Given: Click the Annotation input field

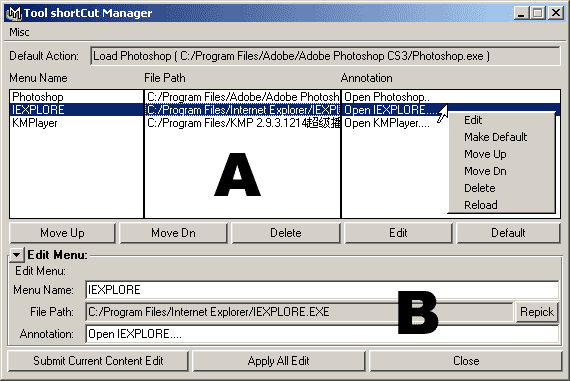Looking at the screenshot, I should [x=322, y=334].
